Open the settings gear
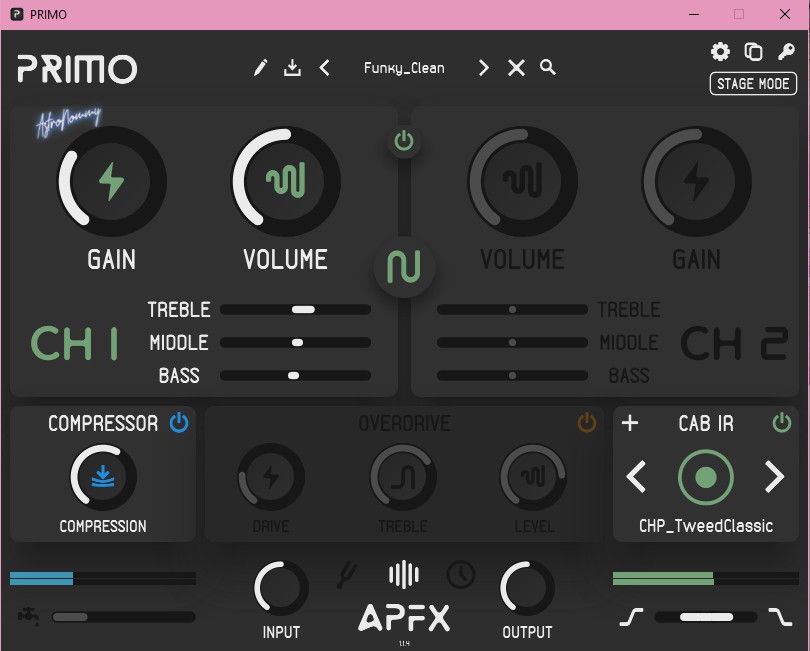The image size is (810, 651). [x=720, y=52]
